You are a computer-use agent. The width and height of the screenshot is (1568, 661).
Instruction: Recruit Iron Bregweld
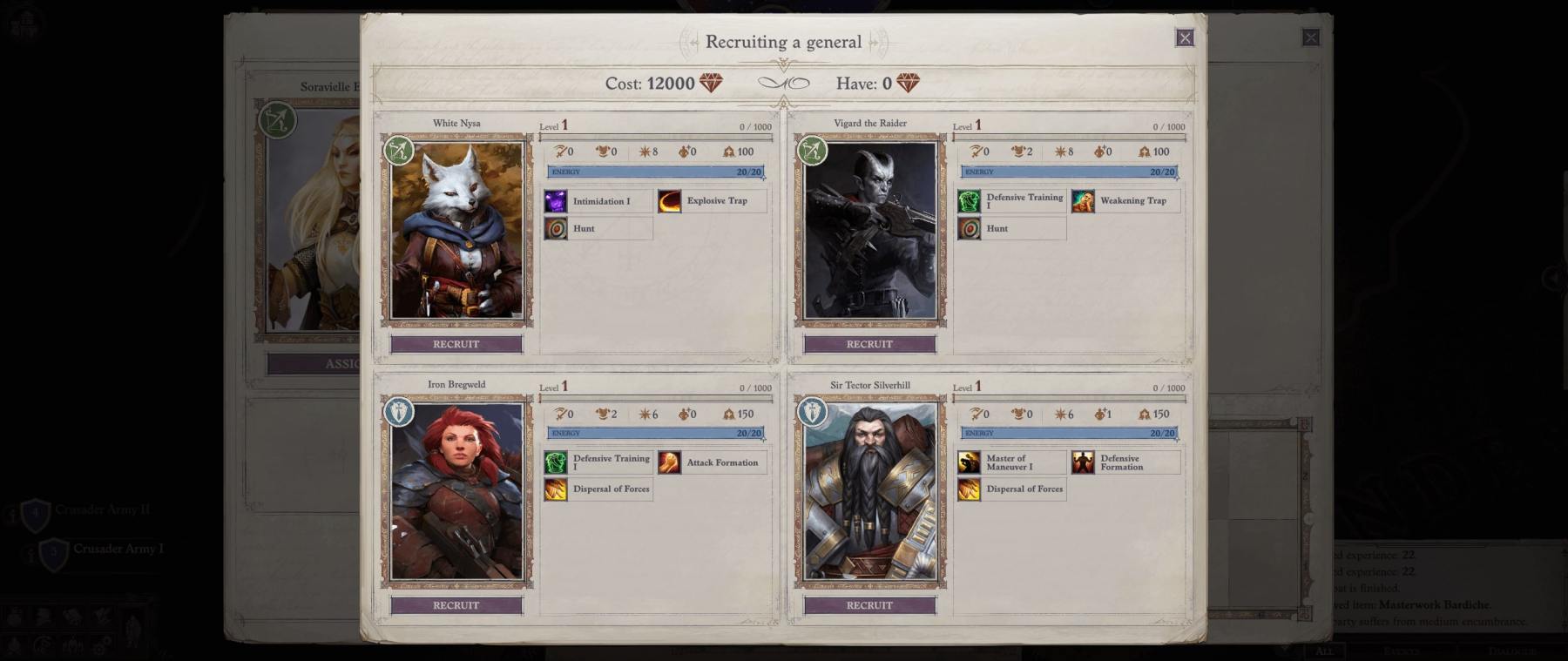click(x=456, y=605)
